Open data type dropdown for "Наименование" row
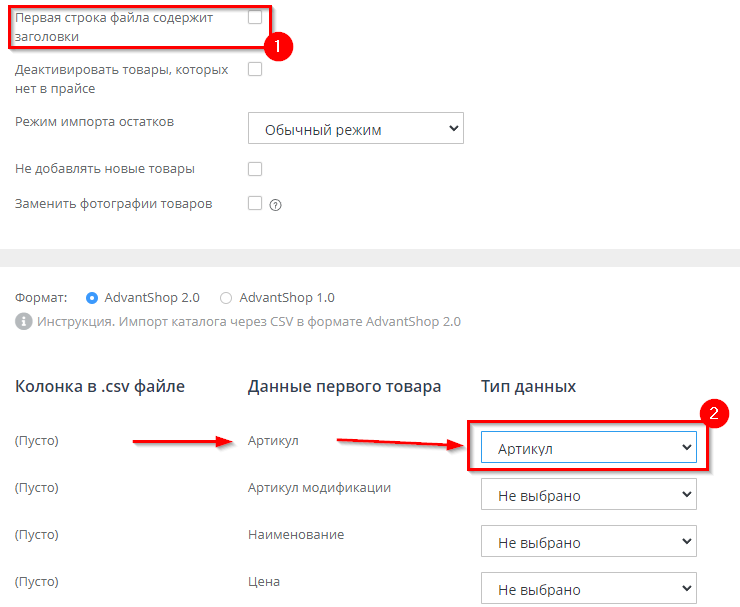Viewport: 740px width, 607px height. 588,542
